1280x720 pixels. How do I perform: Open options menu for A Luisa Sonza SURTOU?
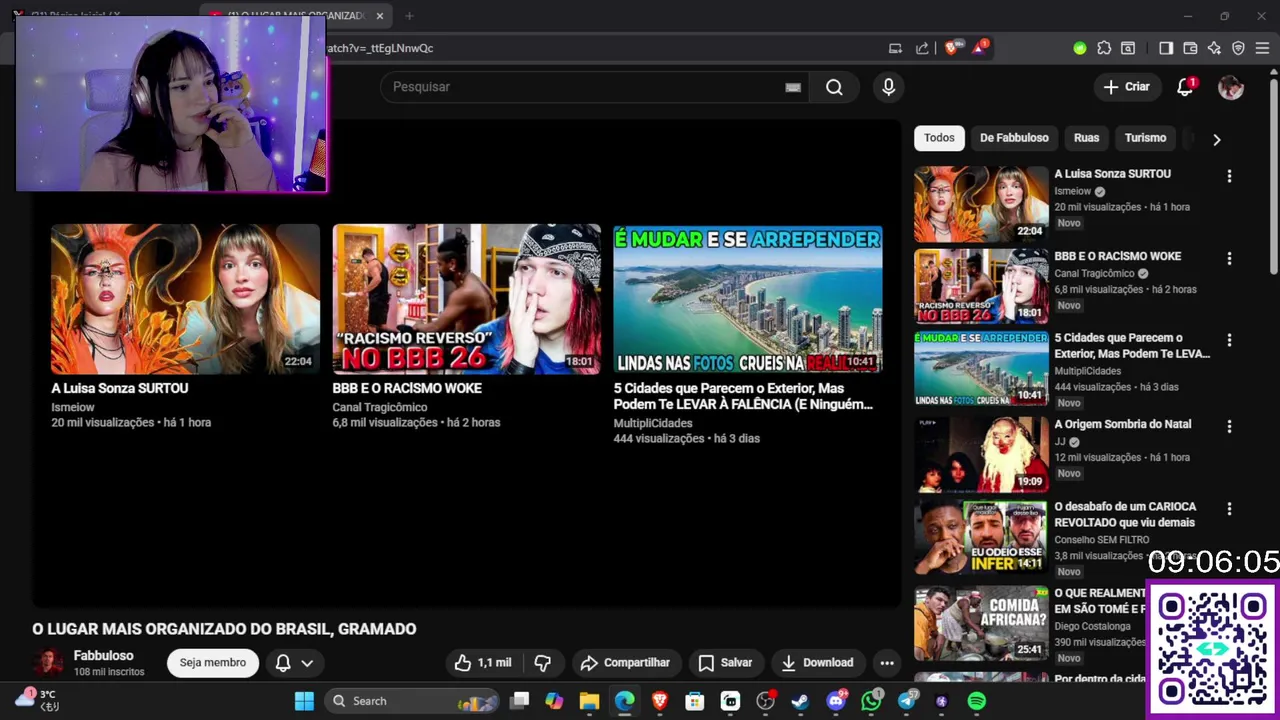coord(1229,176)
